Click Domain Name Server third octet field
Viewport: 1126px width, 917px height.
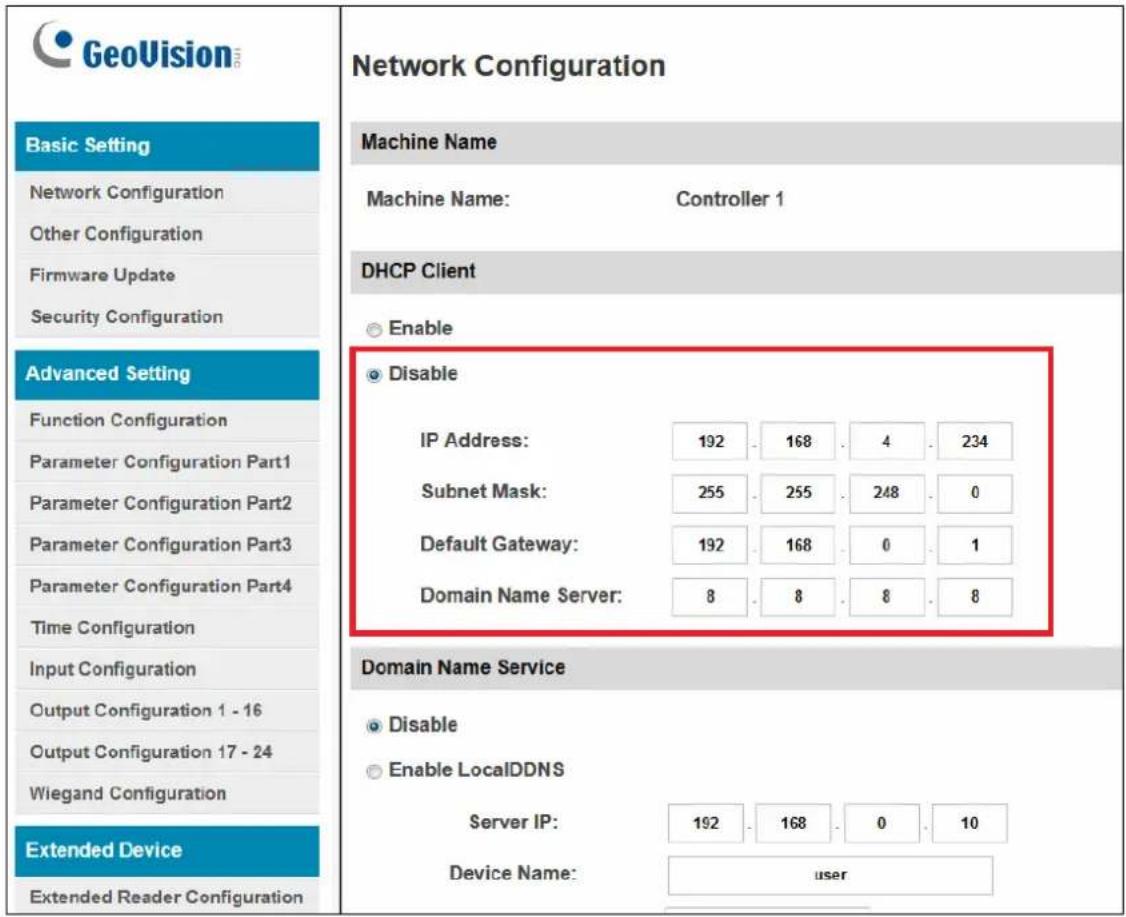pyautogui.click(x=886, y=597)
